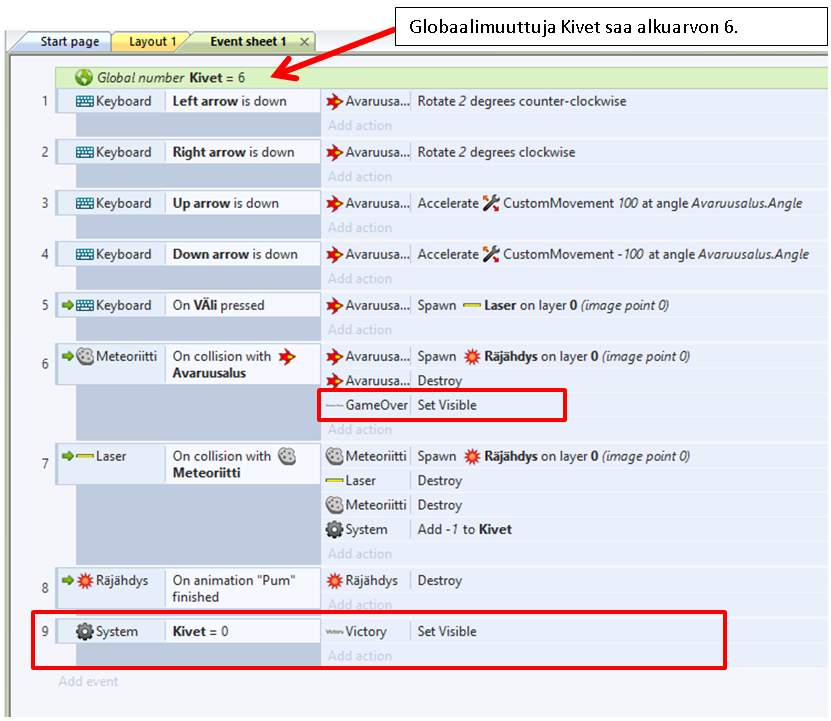Click Meteoriitti icon in event 6 condition
Image resolution: width=831 pixels, height=721 pixels.
(x=85, y=356)
